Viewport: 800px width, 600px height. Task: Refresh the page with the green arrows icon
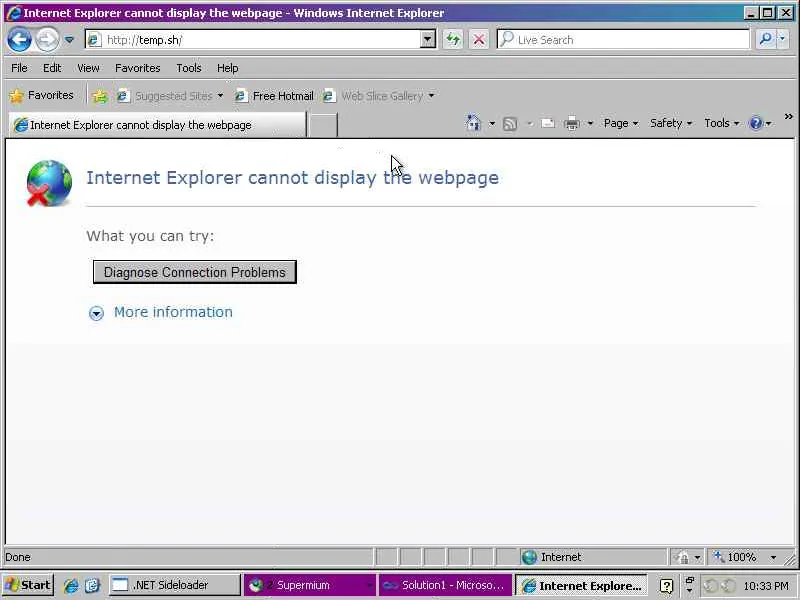[x=453, y=39]
